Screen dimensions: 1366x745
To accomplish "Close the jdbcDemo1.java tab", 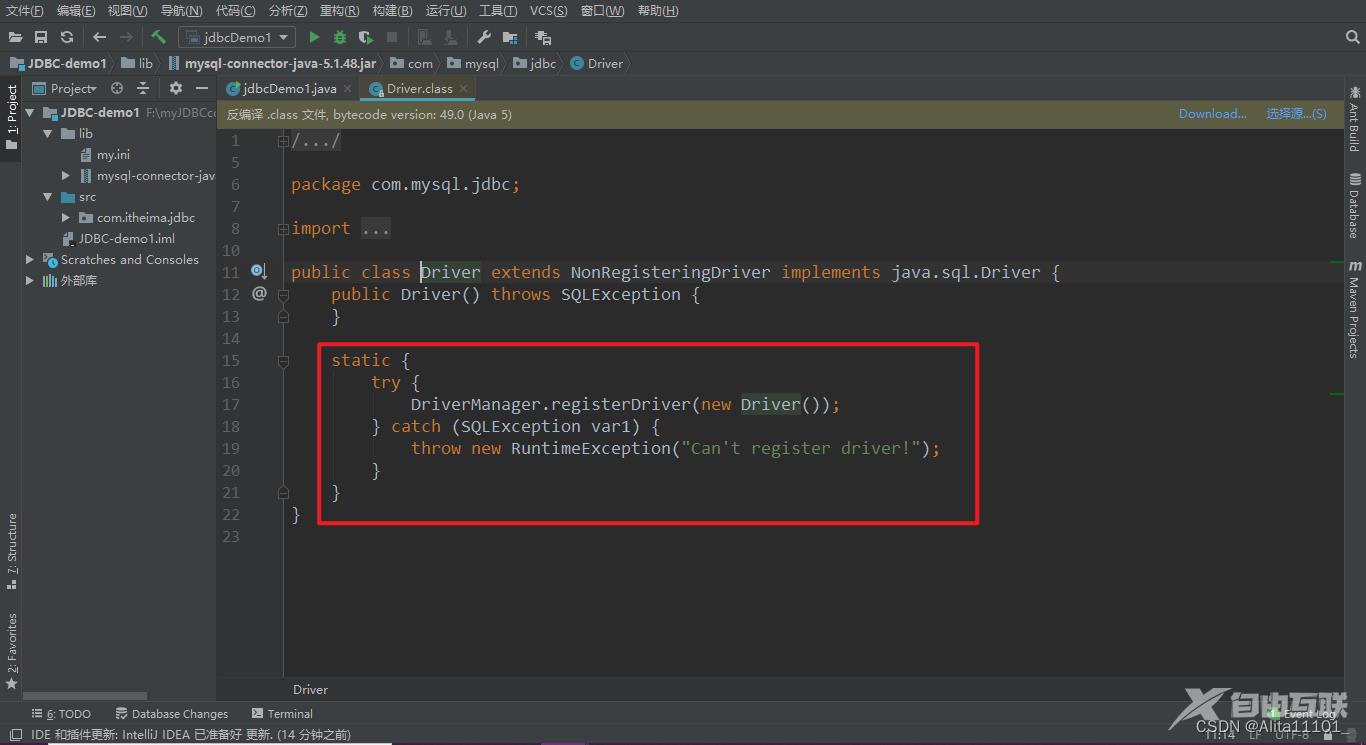I will point(348,89).
